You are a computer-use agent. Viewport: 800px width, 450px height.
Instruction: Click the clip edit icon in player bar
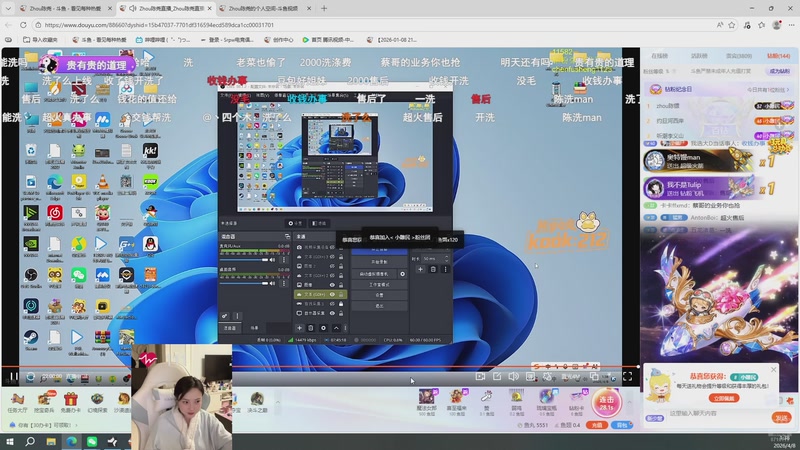pyautogui.click(x=497, y=377)
